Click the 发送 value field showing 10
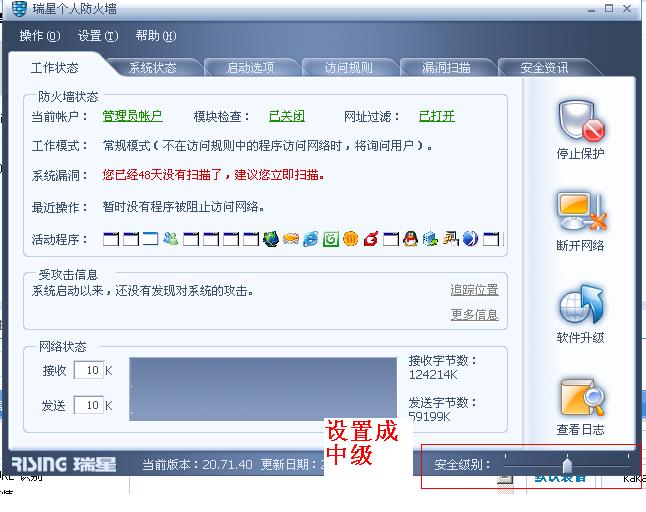 pos(88,405)
